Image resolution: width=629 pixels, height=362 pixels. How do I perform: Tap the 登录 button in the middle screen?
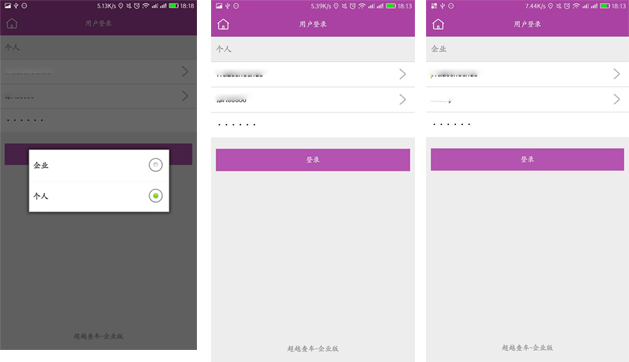point(313,160)
